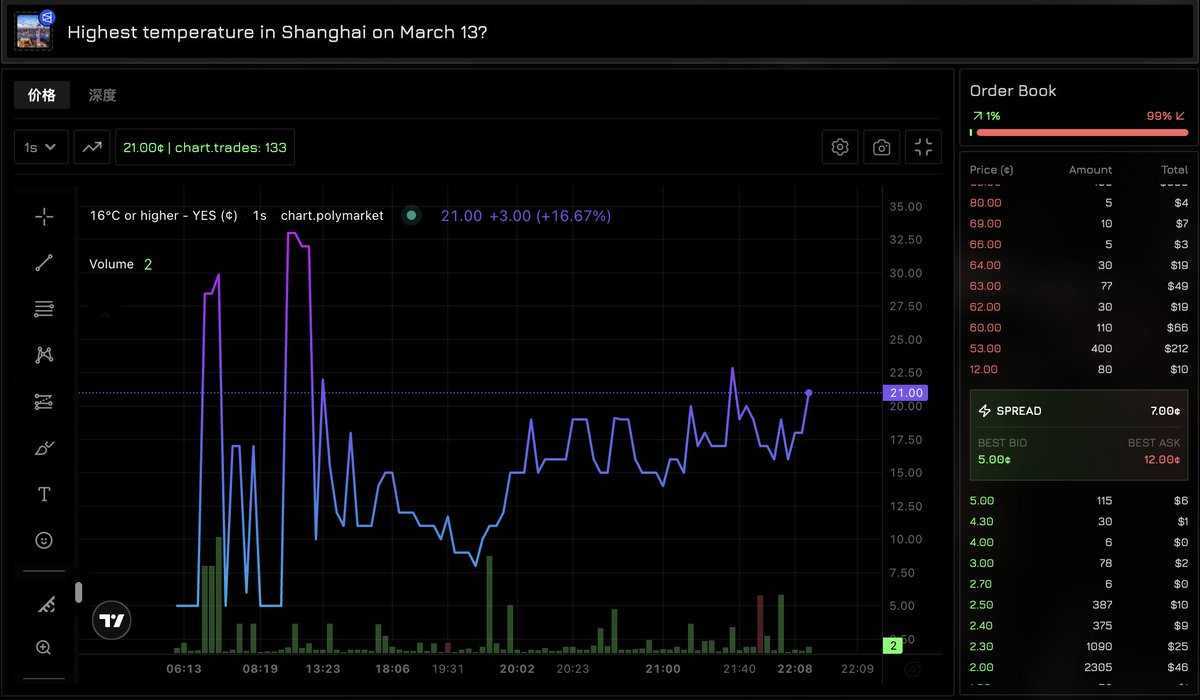Select the 53.00 ask price row
Viewport: 1200px width, 700px height.
tap(1079, 349)
